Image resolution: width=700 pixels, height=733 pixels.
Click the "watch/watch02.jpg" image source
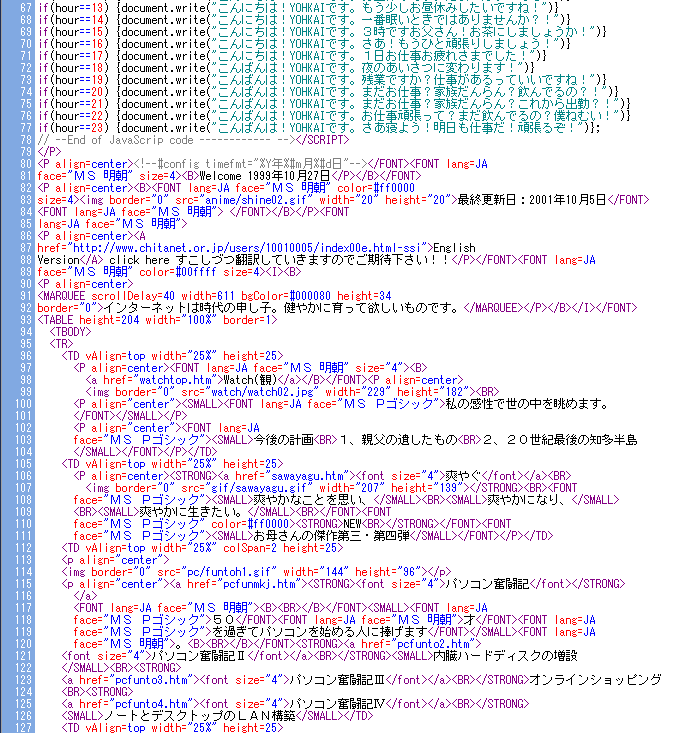pyautogui.click(x=262, y=392)
